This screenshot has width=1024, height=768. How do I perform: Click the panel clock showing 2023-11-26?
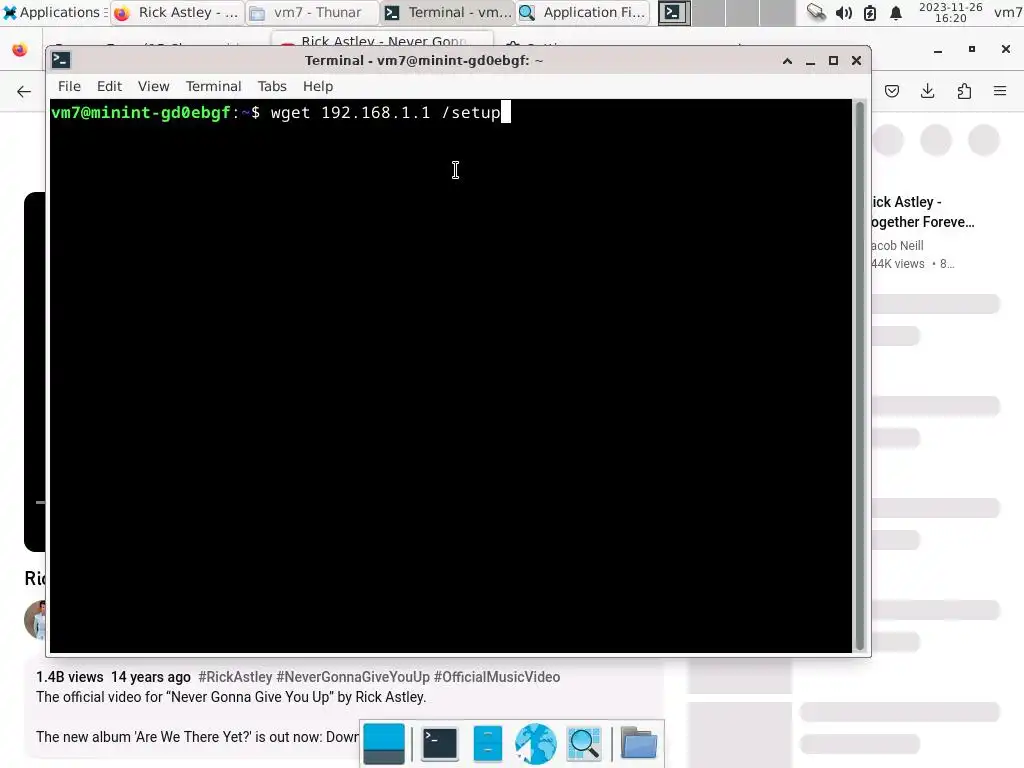(x=950, y=12)
